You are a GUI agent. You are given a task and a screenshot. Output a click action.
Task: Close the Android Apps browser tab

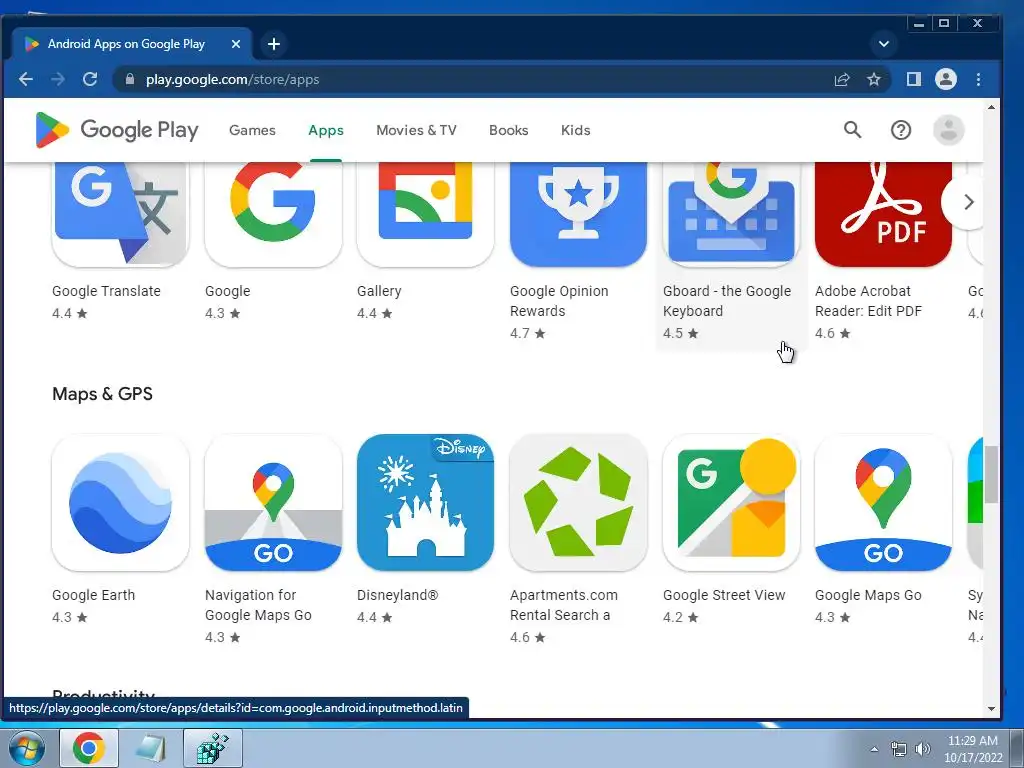point(236,44)
